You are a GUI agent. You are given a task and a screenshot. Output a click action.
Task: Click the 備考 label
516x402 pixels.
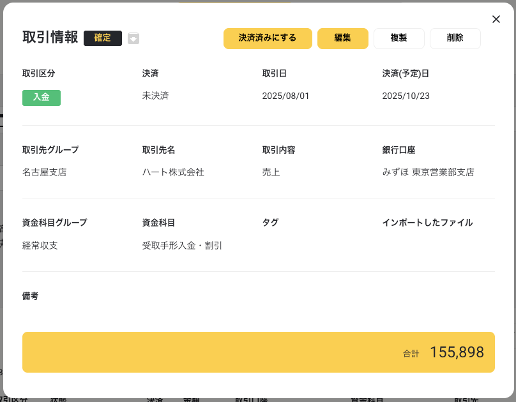click(x=30, y=296)
